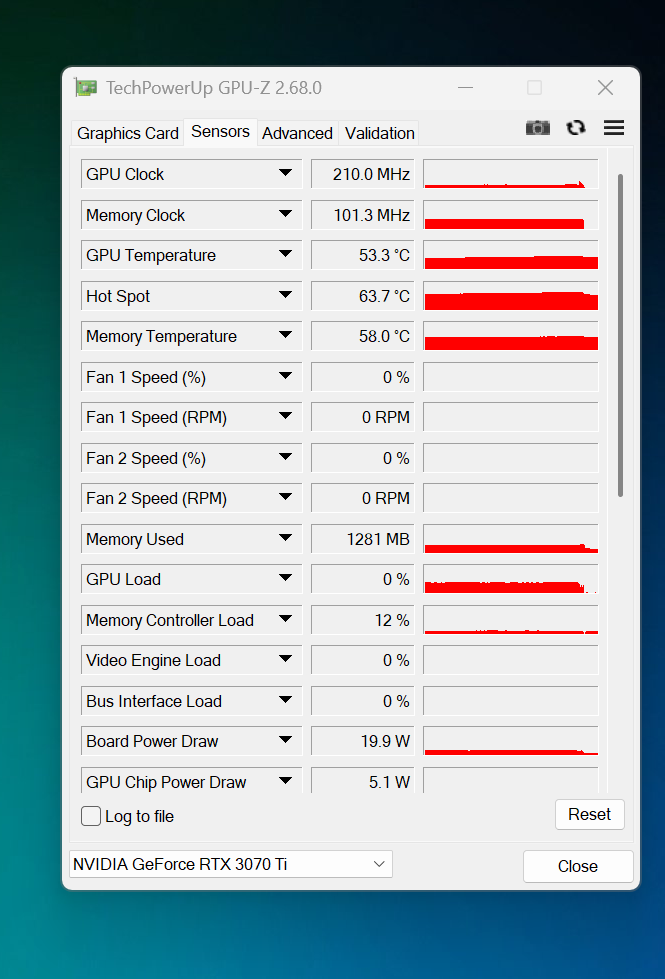Click the Board Power Draw graph

(x=511, y=741)
